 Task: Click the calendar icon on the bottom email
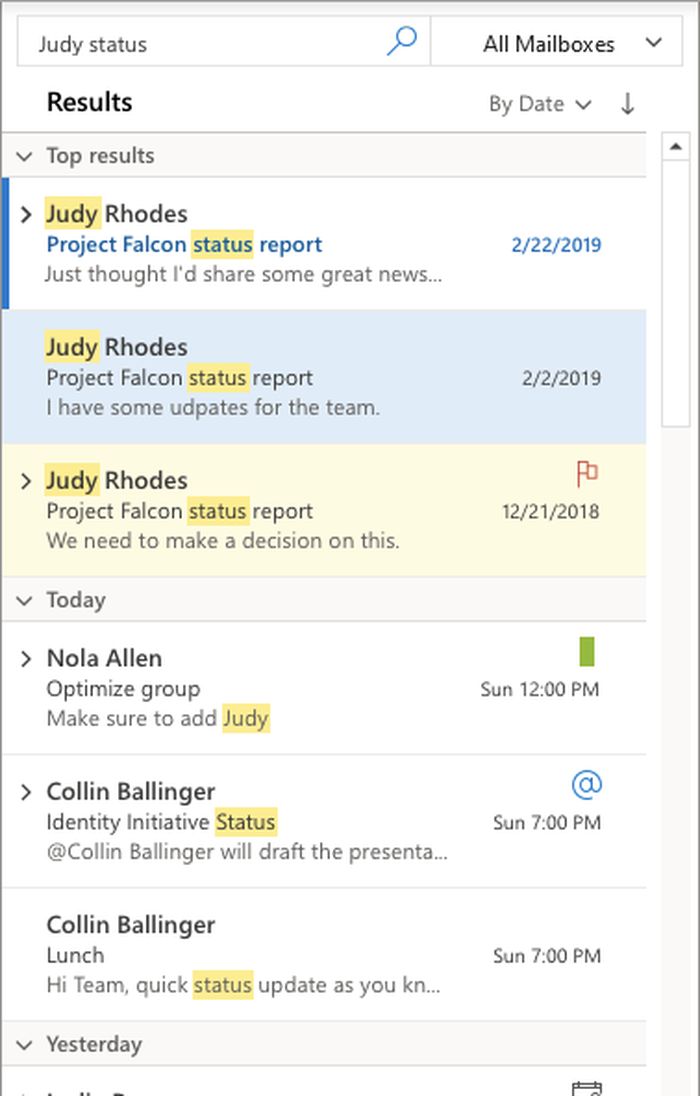coord(585,1088)
